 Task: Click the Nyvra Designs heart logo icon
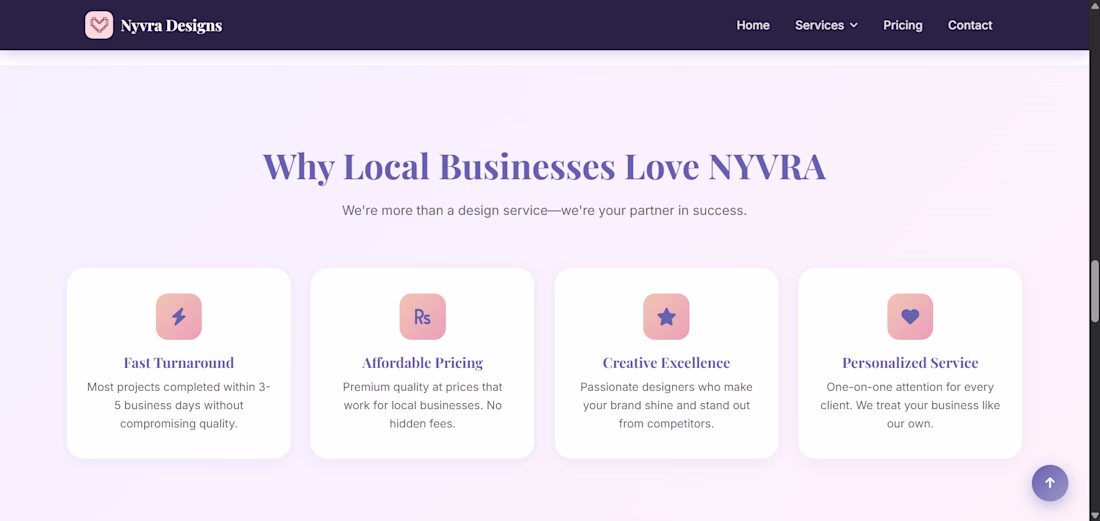[99, 25]
